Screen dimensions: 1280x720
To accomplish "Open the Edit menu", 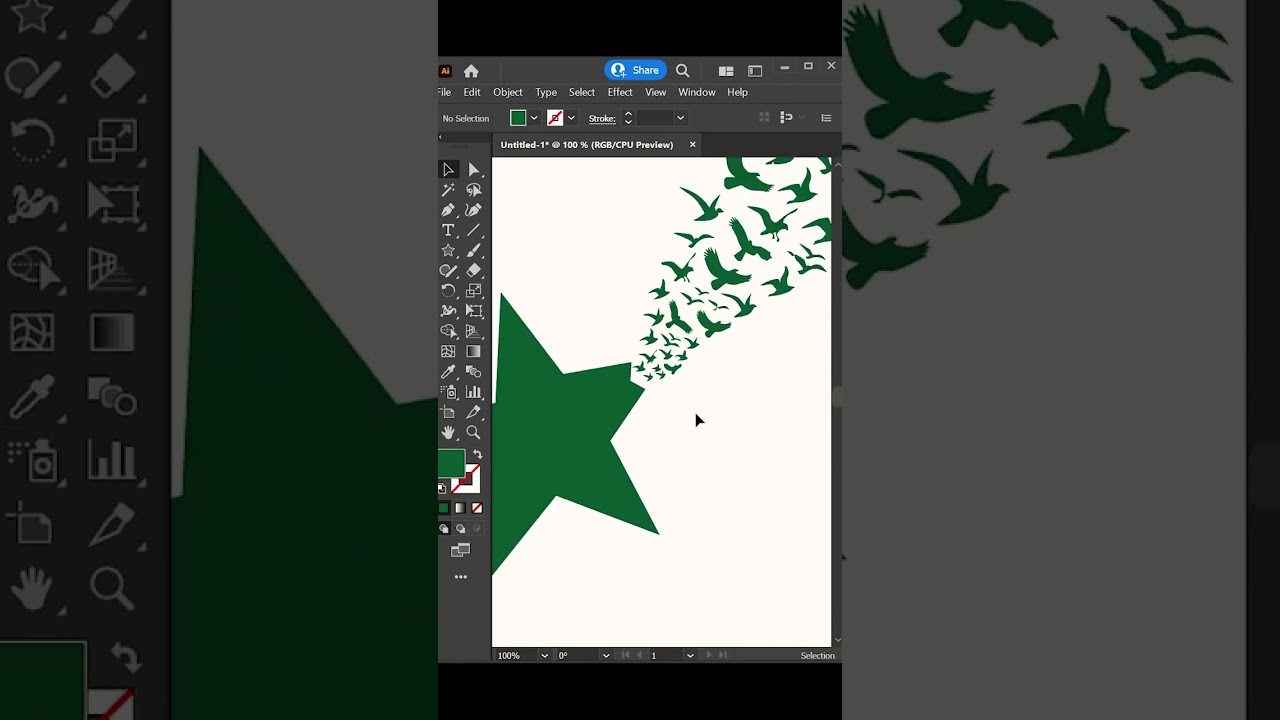I will [x=472, y=92].
